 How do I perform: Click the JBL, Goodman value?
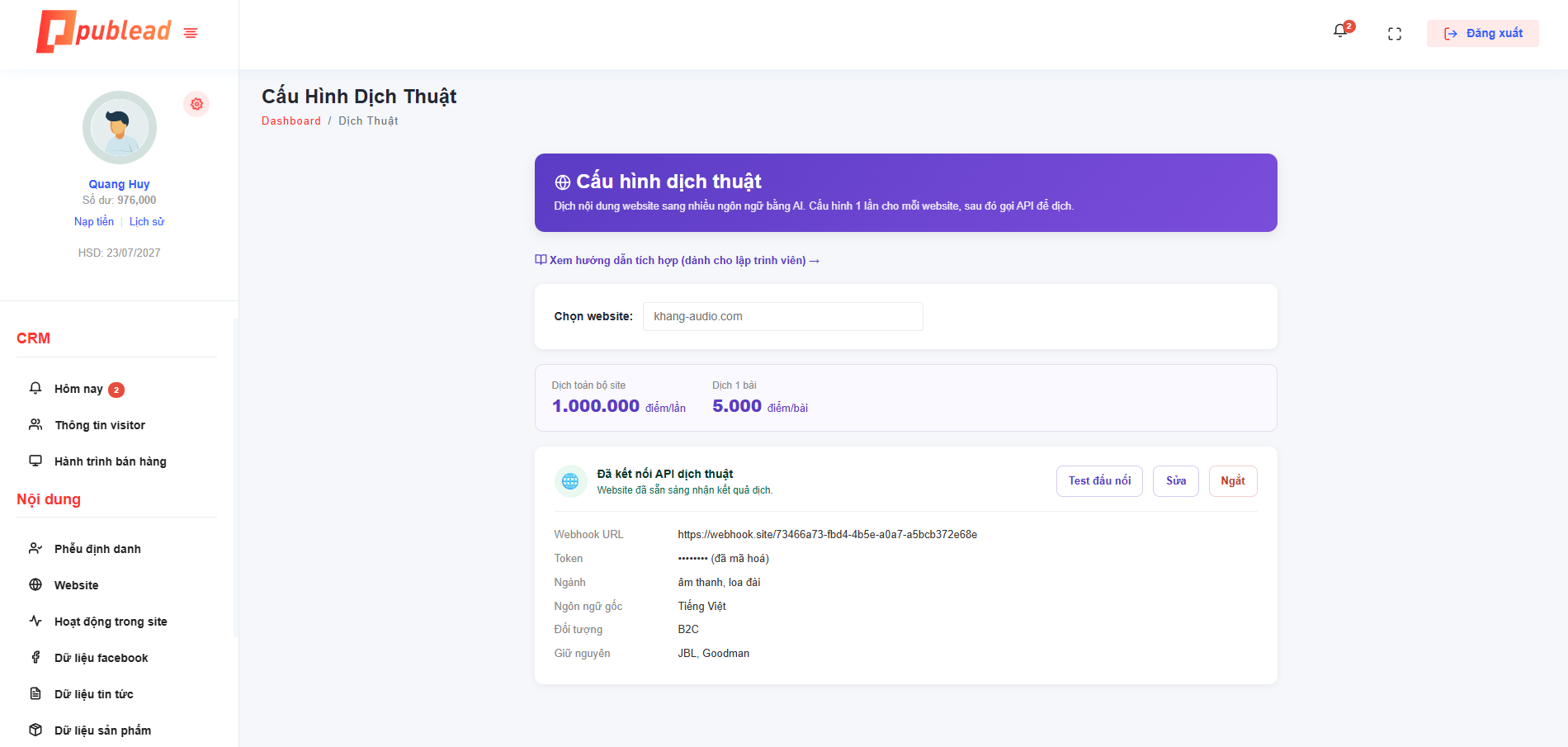pos(714,654)
